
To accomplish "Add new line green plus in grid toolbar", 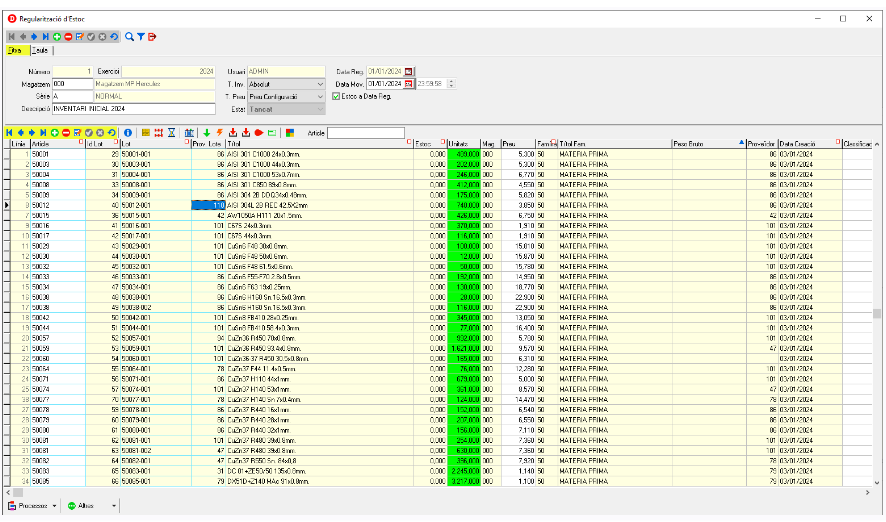I will tap(55, 133).
